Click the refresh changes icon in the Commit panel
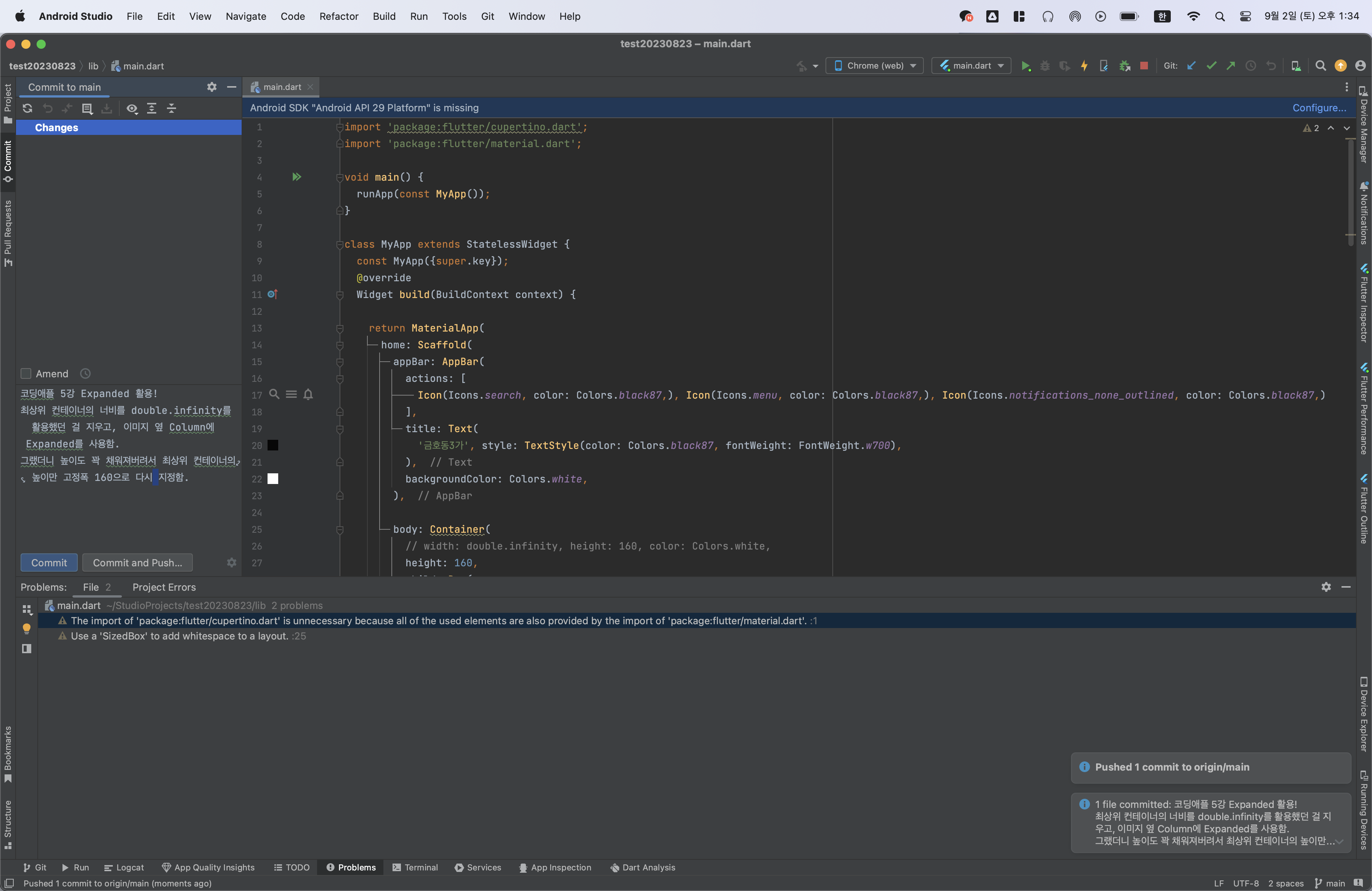Image resolution: width=1372 pixels, height=891 pixels. 27,108
